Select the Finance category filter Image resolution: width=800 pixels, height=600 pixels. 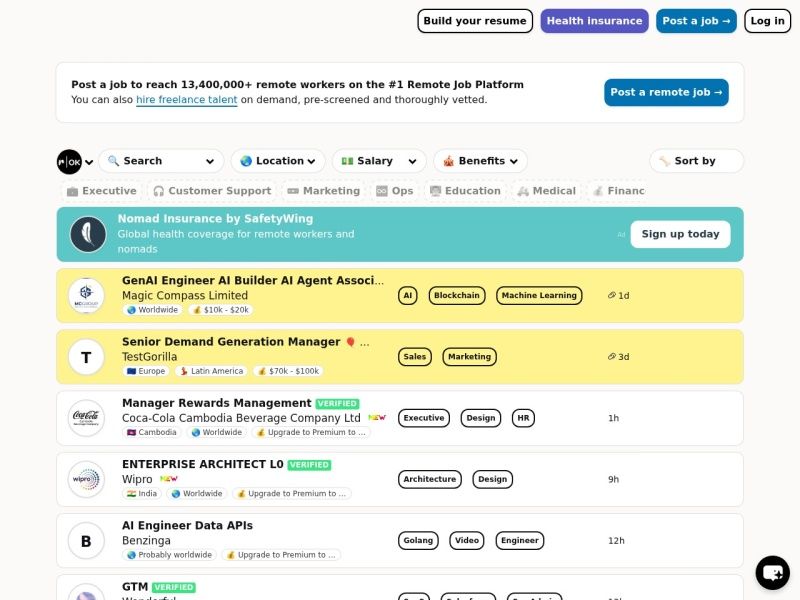tap(617, 191)
